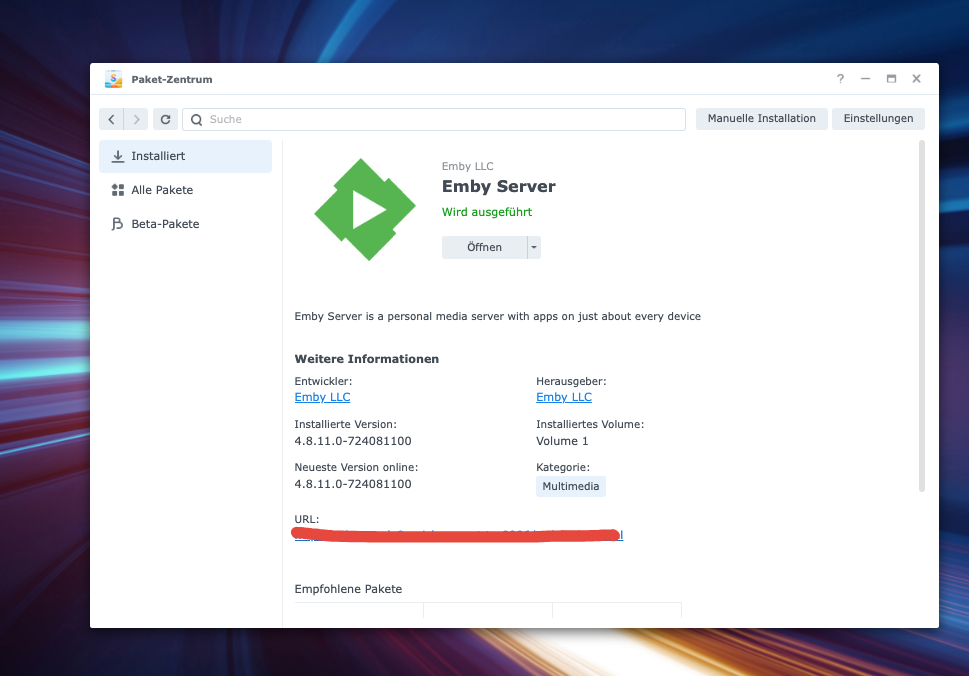Click the package detail vertical scrollbar

[x=921, y=316]
